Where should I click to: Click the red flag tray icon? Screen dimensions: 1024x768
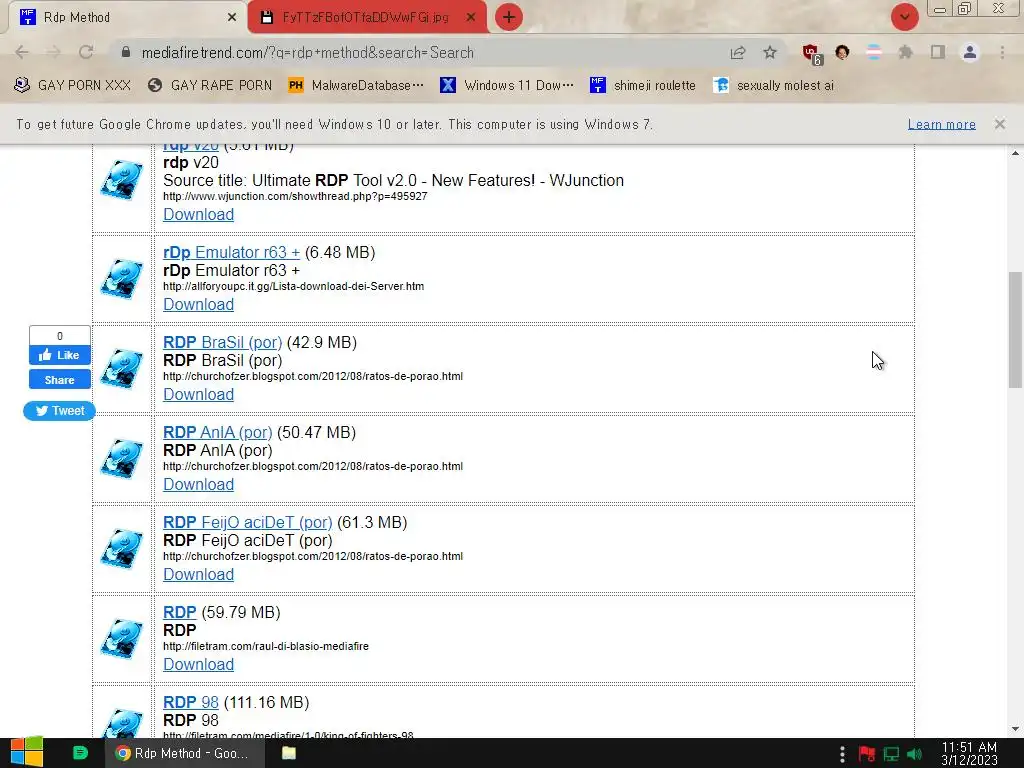pyautogui.click(x=867, y=754)
